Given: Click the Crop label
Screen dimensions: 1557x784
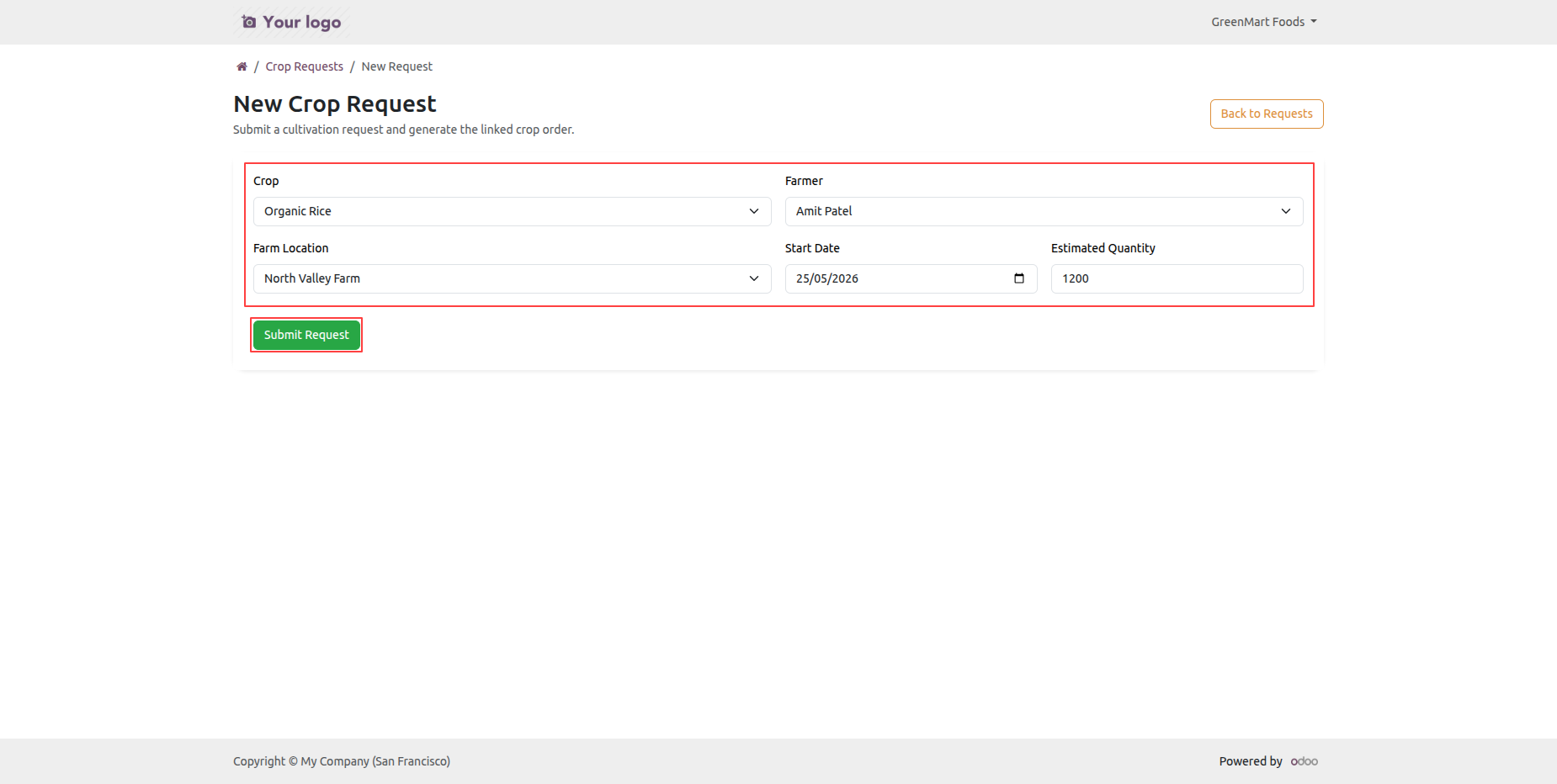Looking at the screenshot, I should pos(266,181).
